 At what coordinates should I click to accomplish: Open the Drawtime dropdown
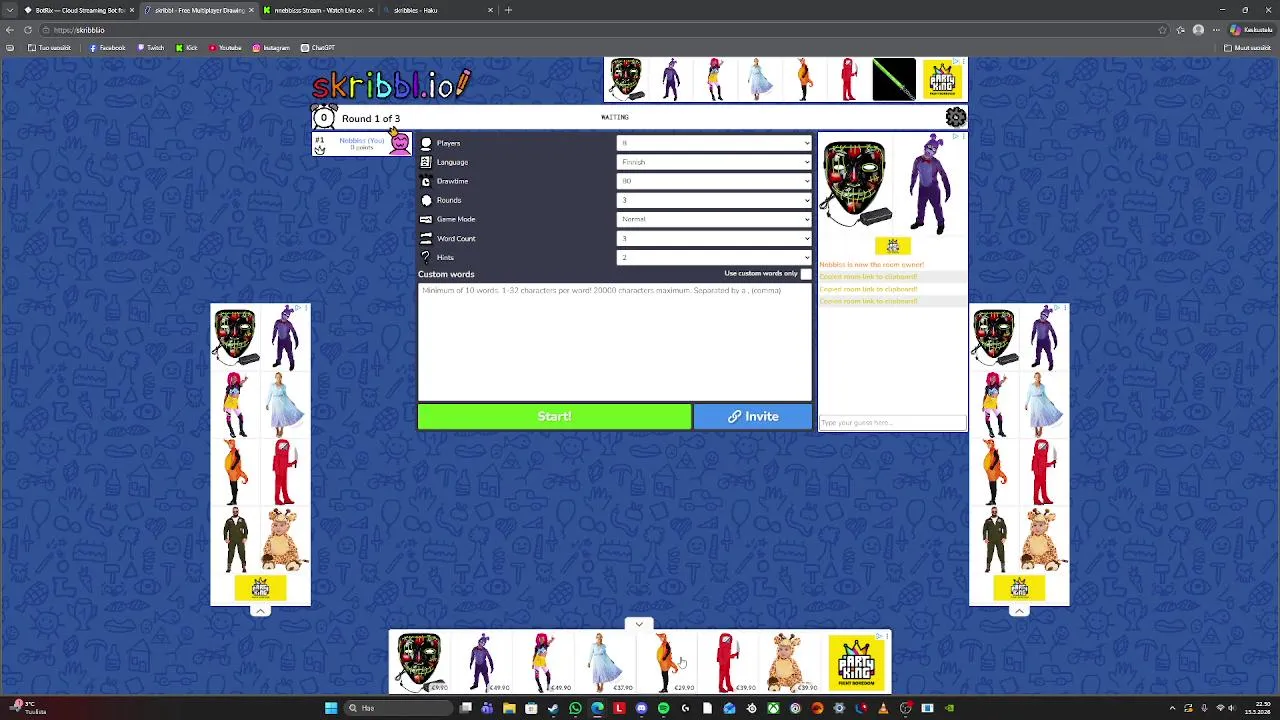pos(714,181)
